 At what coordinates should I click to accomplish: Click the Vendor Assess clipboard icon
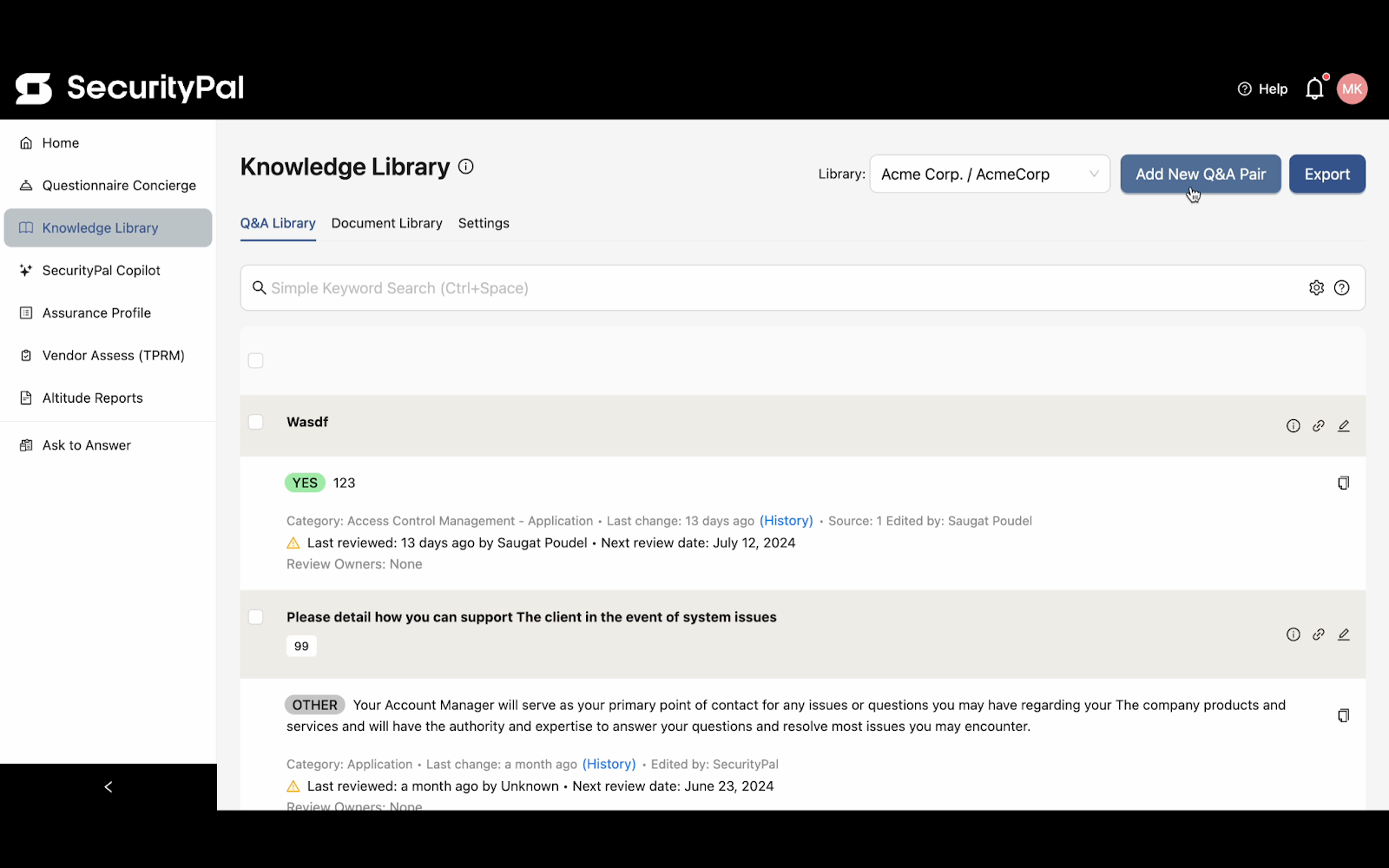click(x=26, y=356)
